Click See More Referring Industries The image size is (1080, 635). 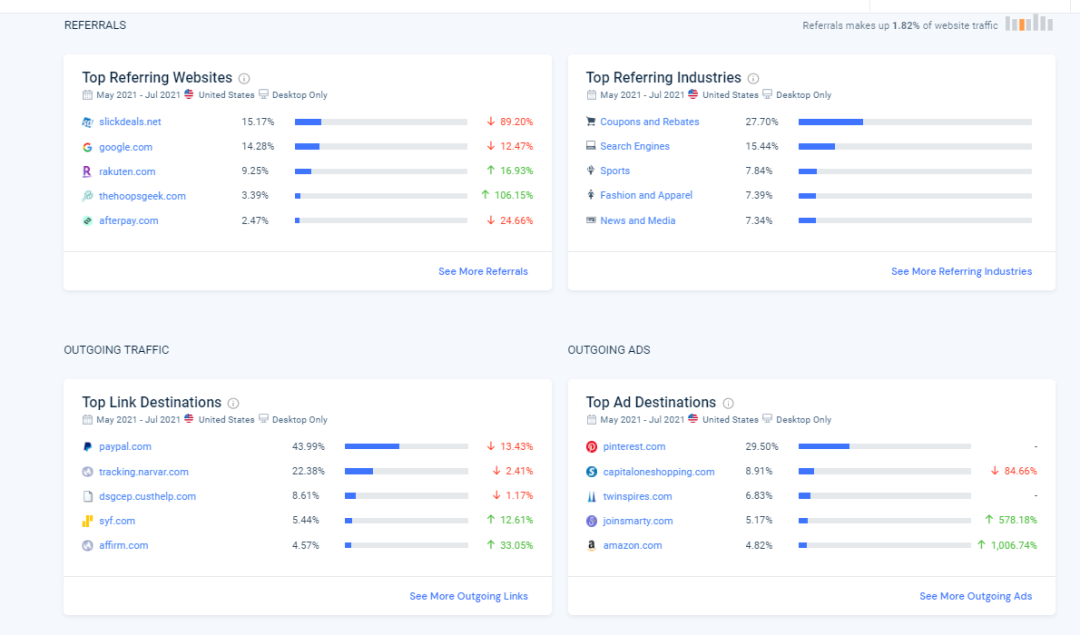click(x=961, y=271)
